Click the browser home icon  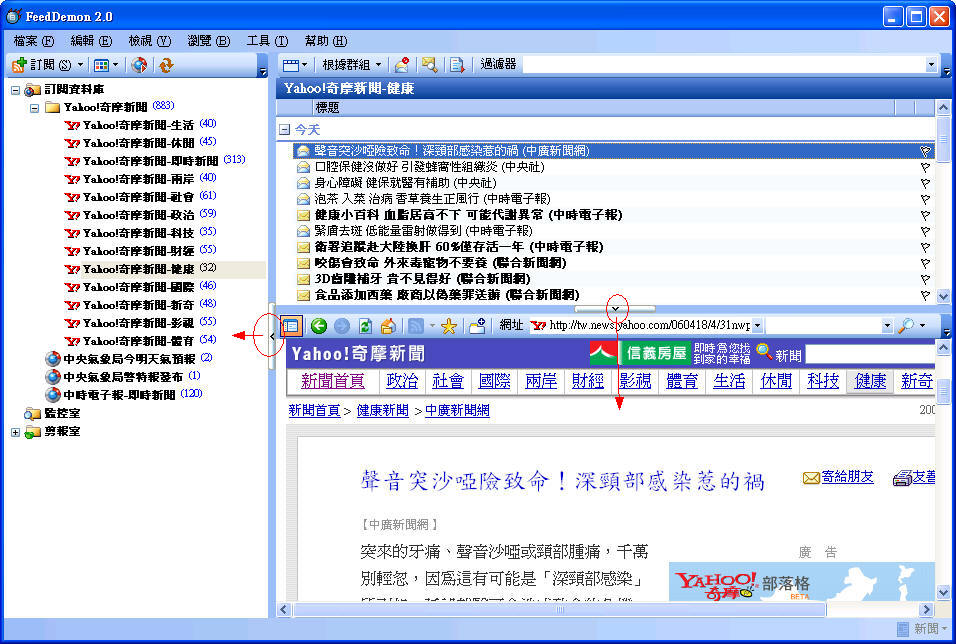coord(388,326)
